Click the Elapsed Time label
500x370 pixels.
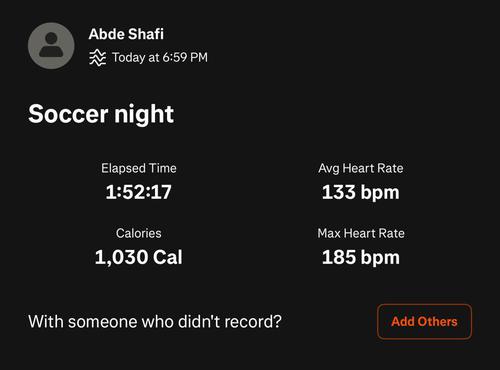point(139,168)
